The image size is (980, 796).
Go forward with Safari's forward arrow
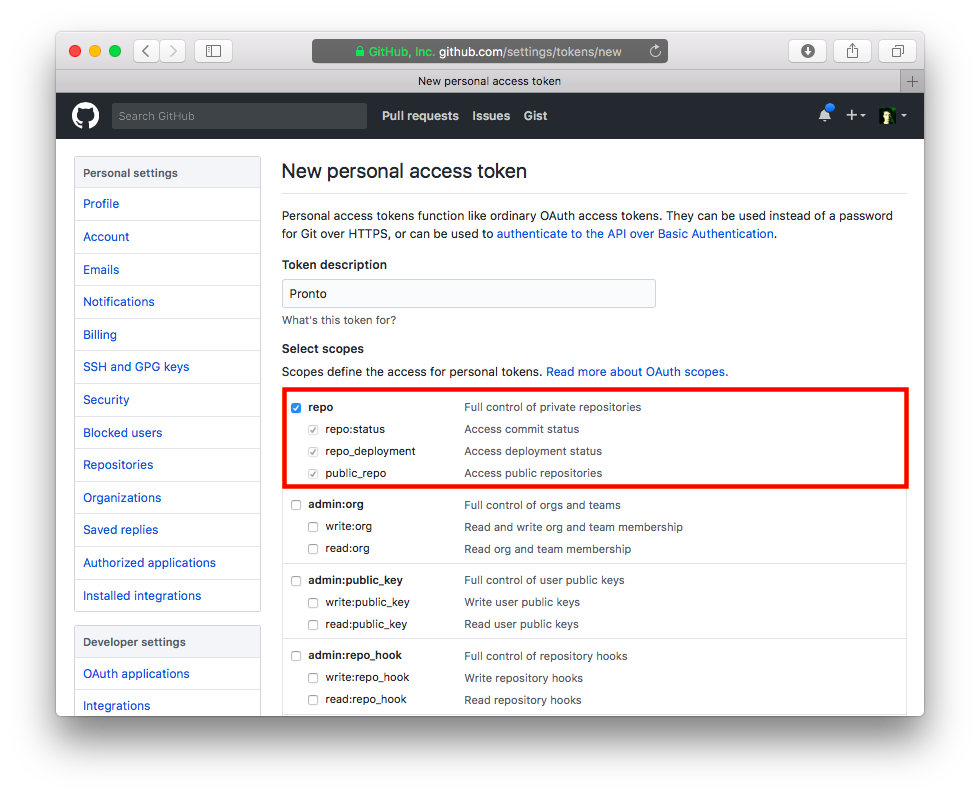click(x=173, y=51)
